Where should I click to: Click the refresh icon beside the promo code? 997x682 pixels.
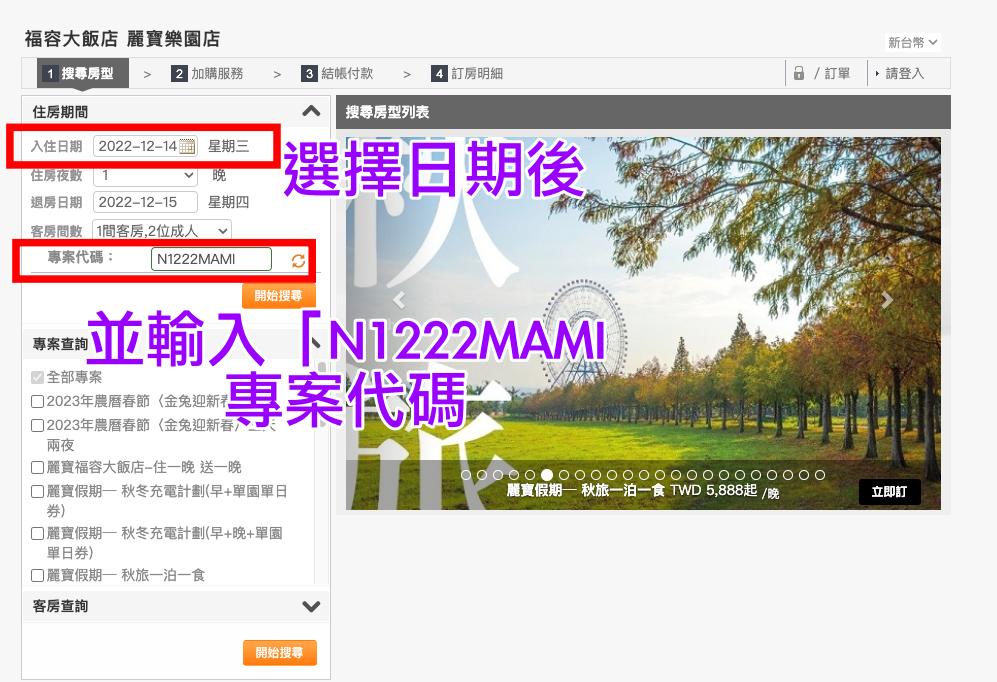point(298,261)
